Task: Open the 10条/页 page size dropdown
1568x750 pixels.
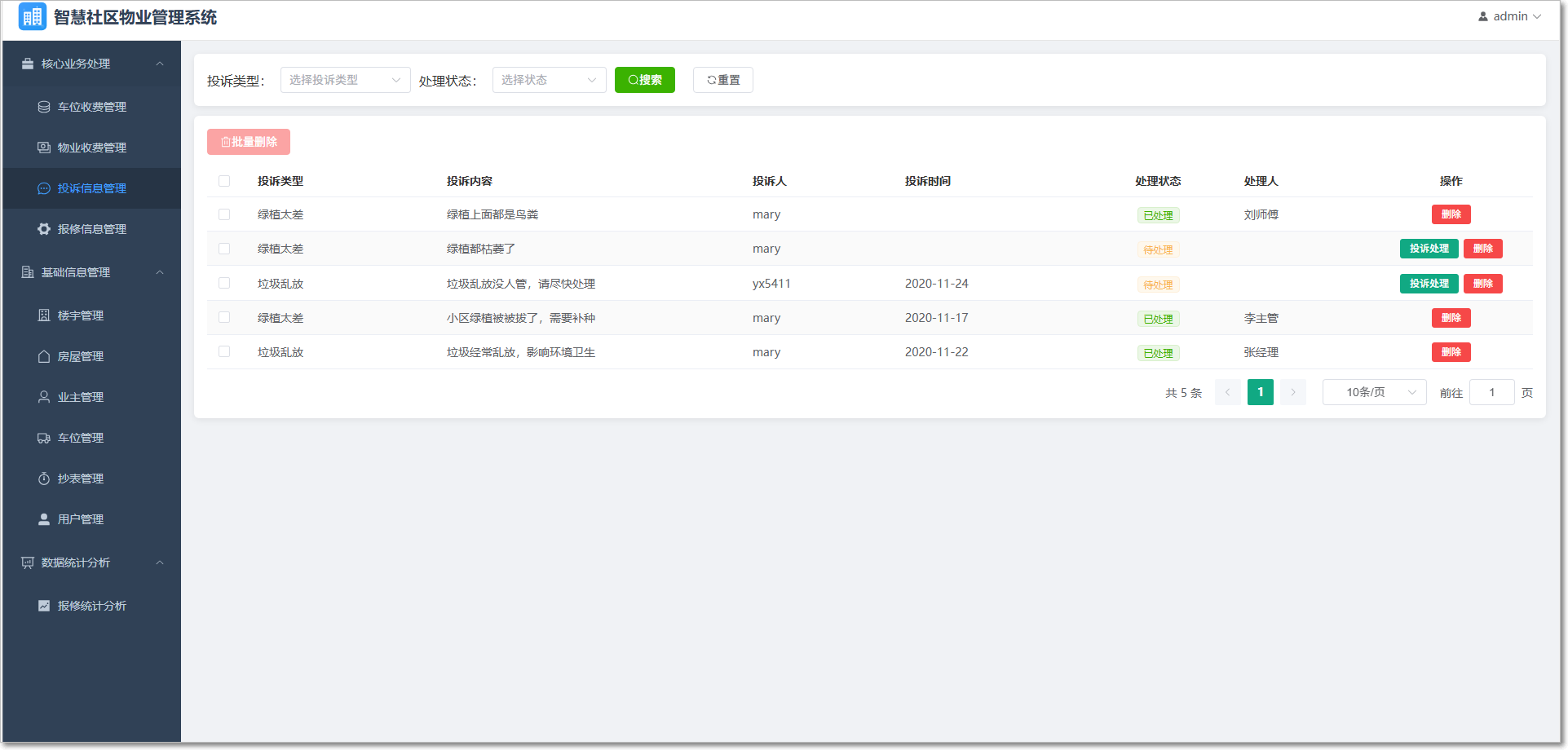Action: point(1374,392)
